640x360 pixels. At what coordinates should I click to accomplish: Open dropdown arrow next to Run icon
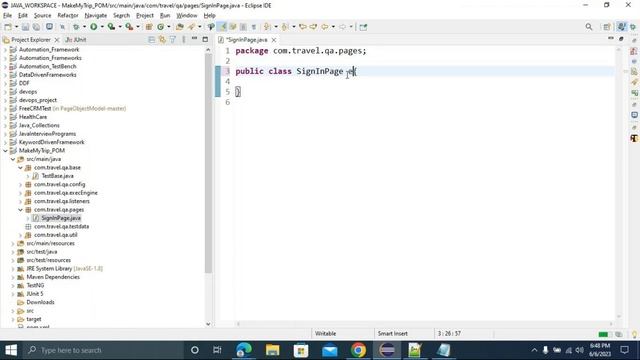click(x=102, y=27)
